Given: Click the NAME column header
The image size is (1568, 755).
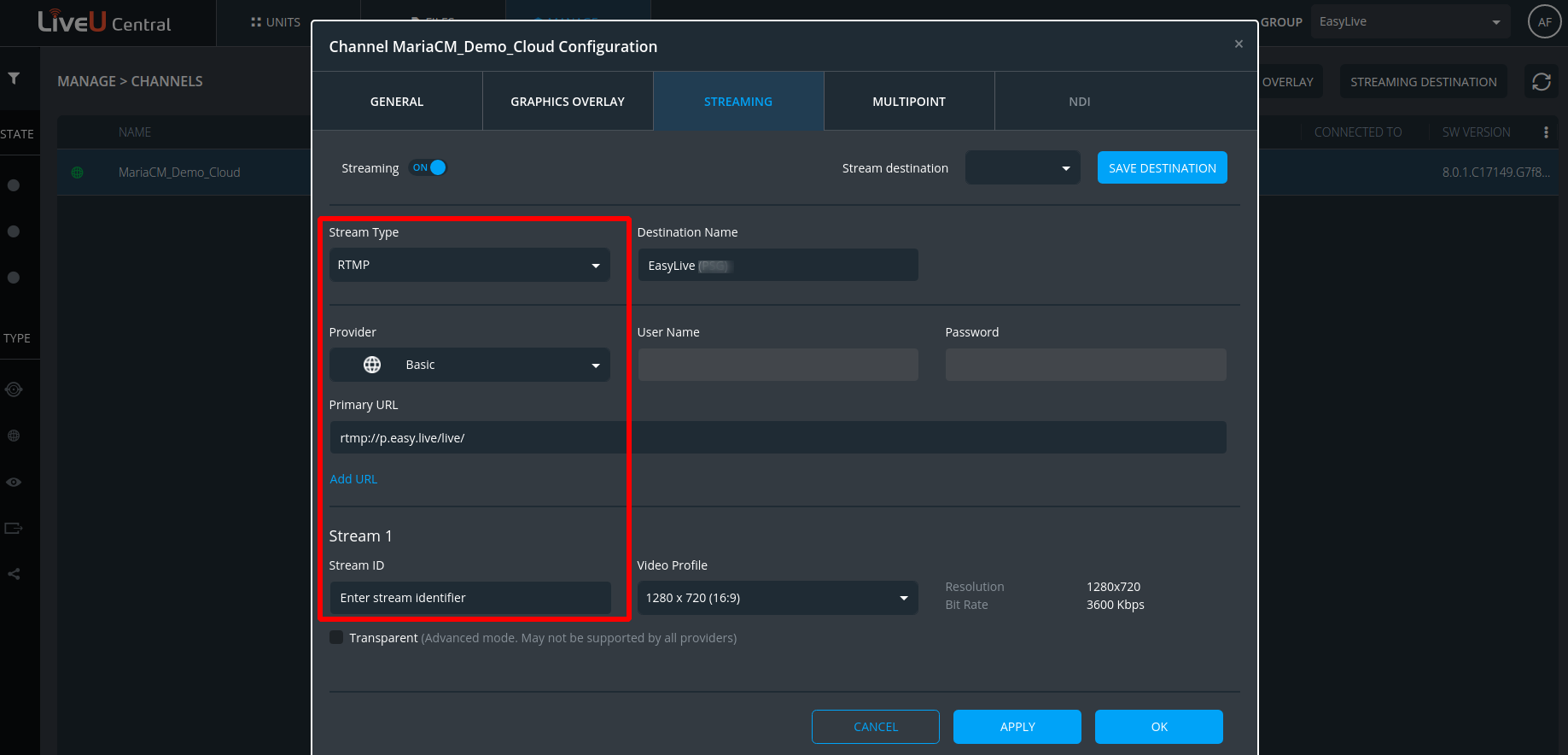Looking at the screenshot, I should click(x=135, y=132).
